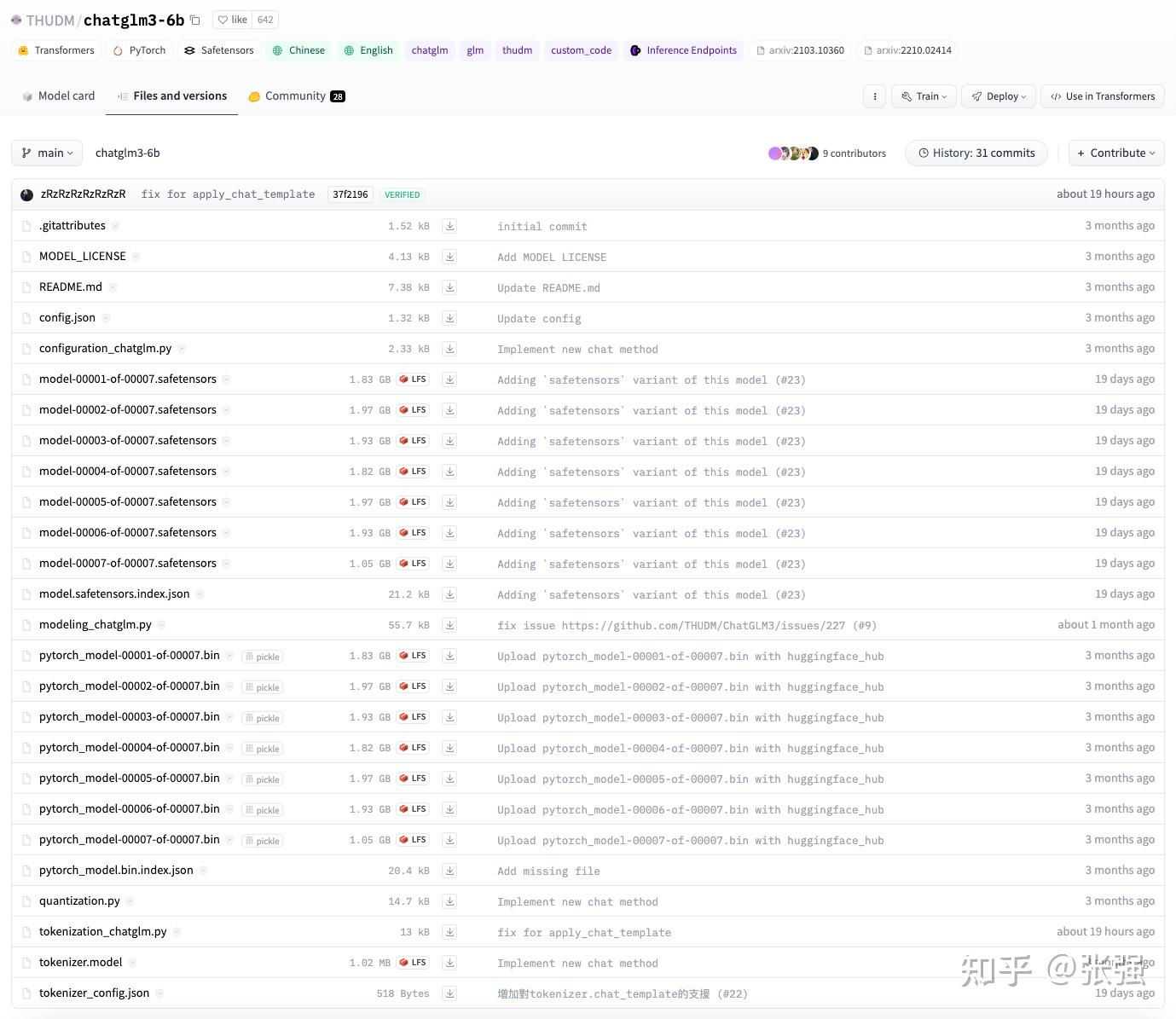Download the tokenizer.model file
The image size is (1176, 1019).
(x=449, y=962)
